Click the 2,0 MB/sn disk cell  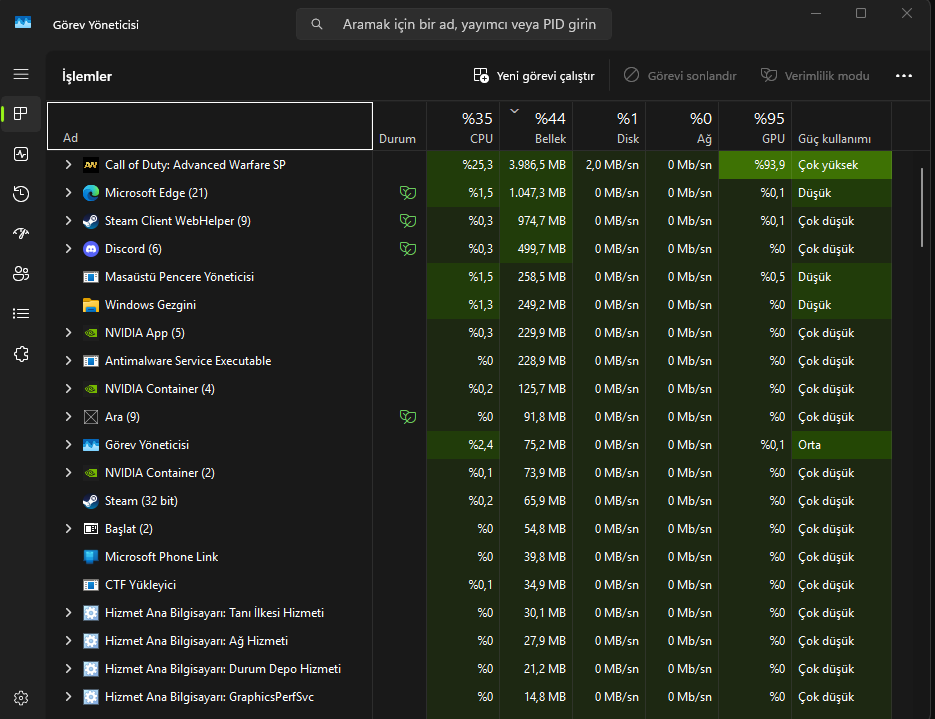tap(609, 165)
